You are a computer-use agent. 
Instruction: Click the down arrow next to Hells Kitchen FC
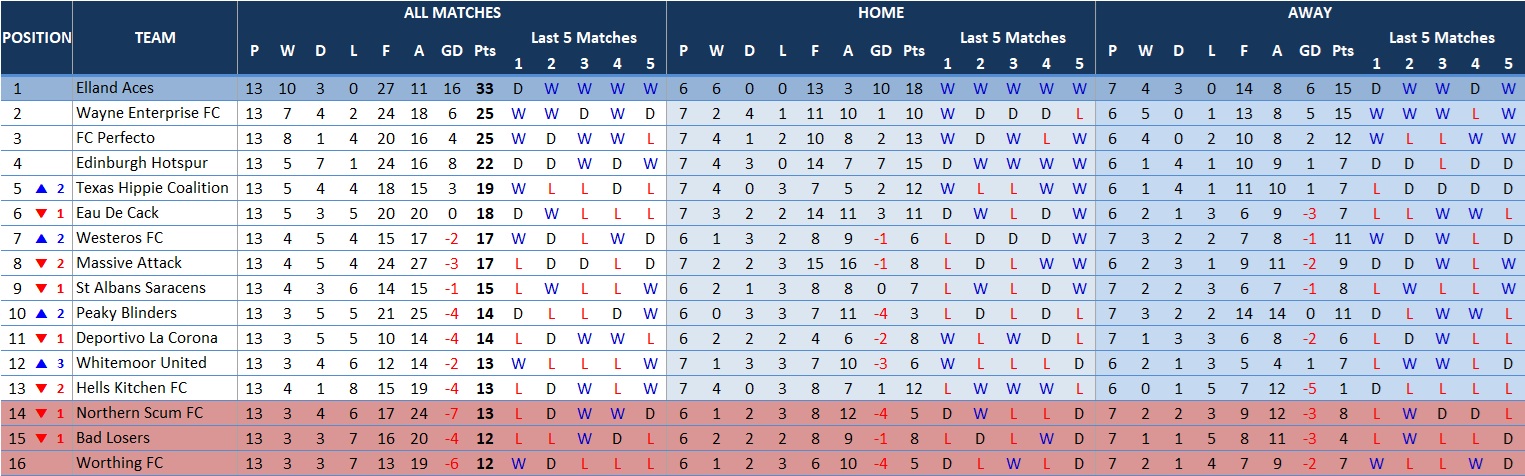42,388
